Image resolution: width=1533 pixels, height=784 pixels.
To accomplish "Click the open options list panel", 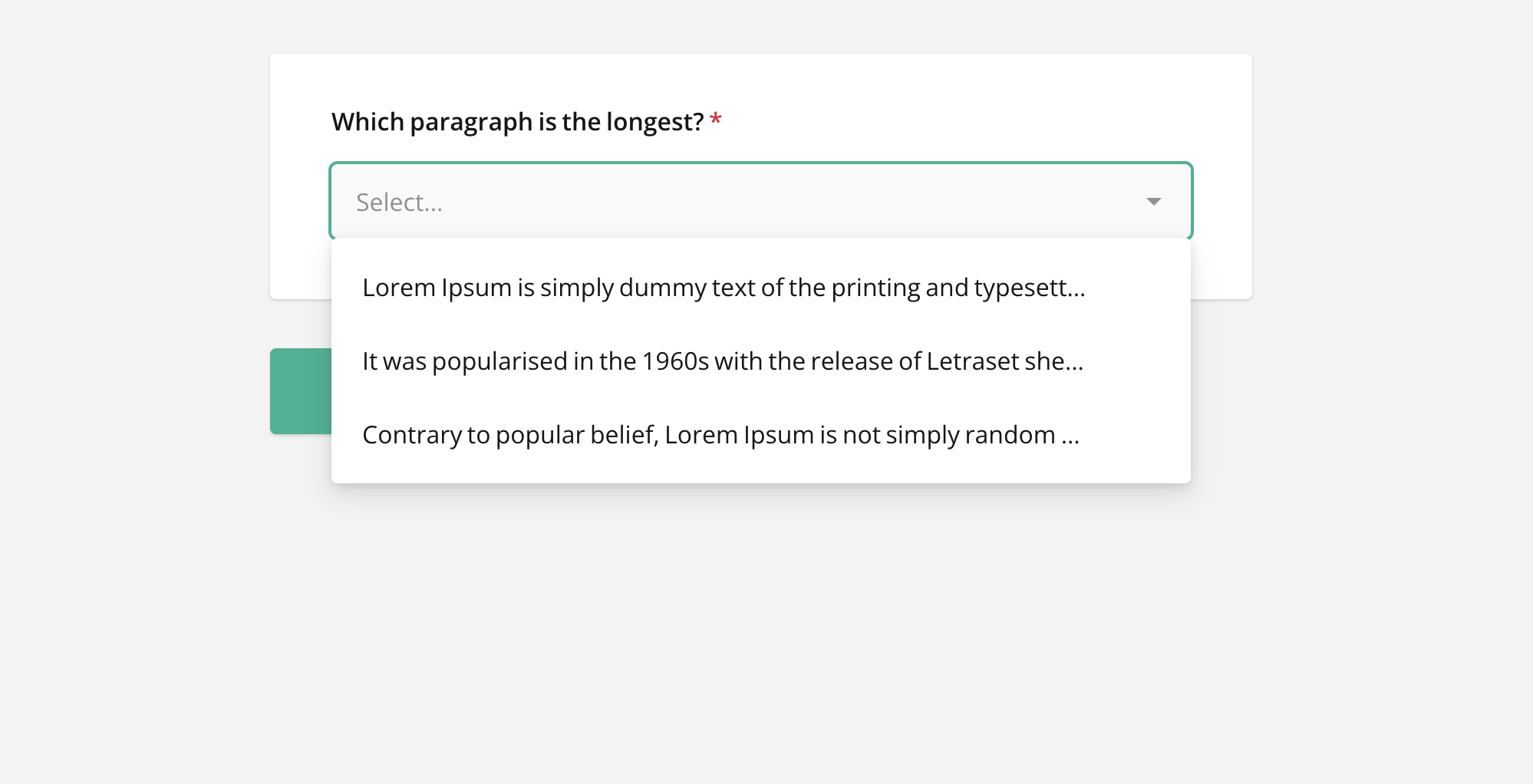I will (x=760, y=361).
